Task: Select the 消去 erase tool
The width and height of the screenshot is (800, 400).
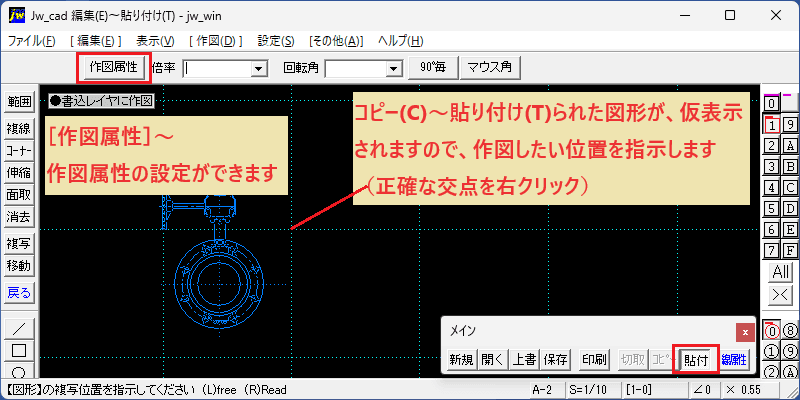Action: point(19,217)
